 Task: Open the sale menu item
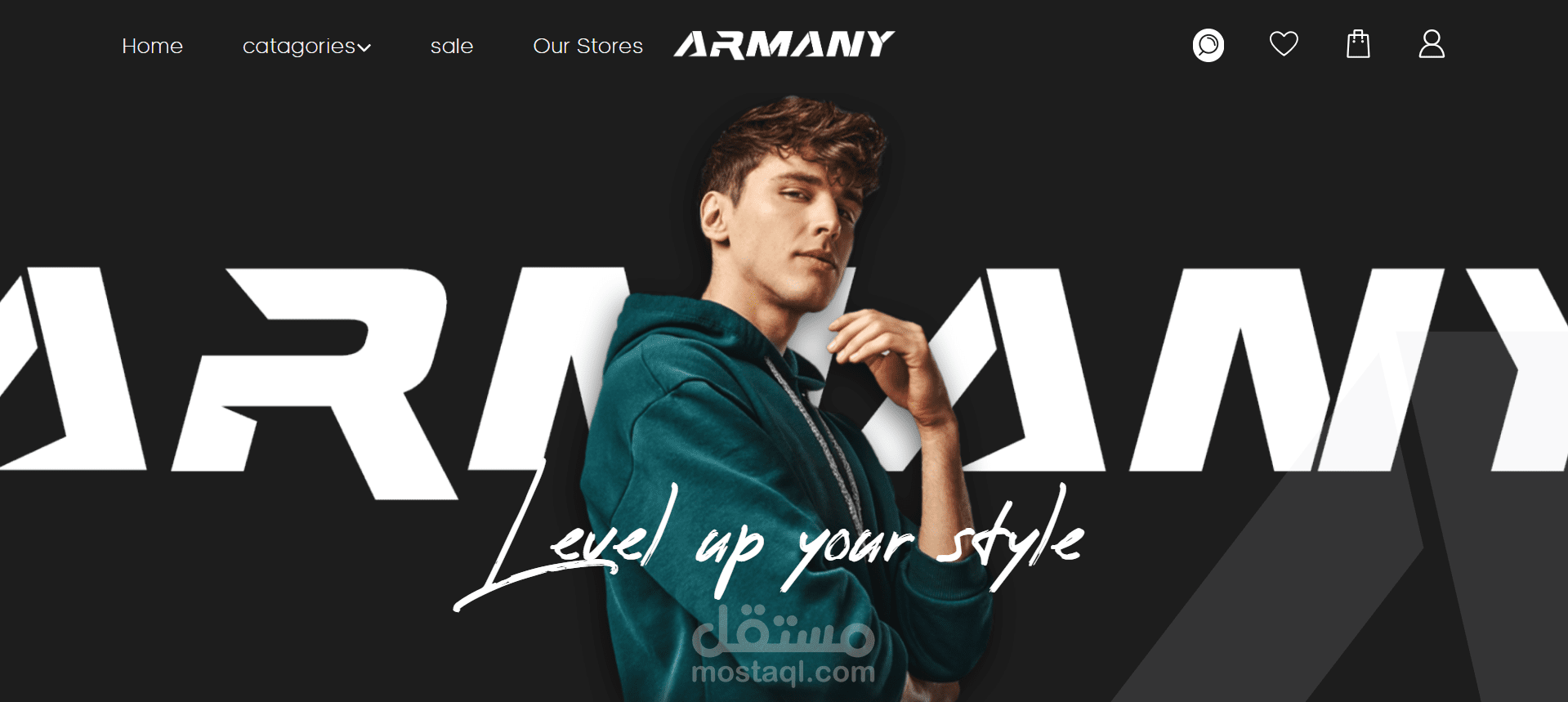tap(452, 46)
